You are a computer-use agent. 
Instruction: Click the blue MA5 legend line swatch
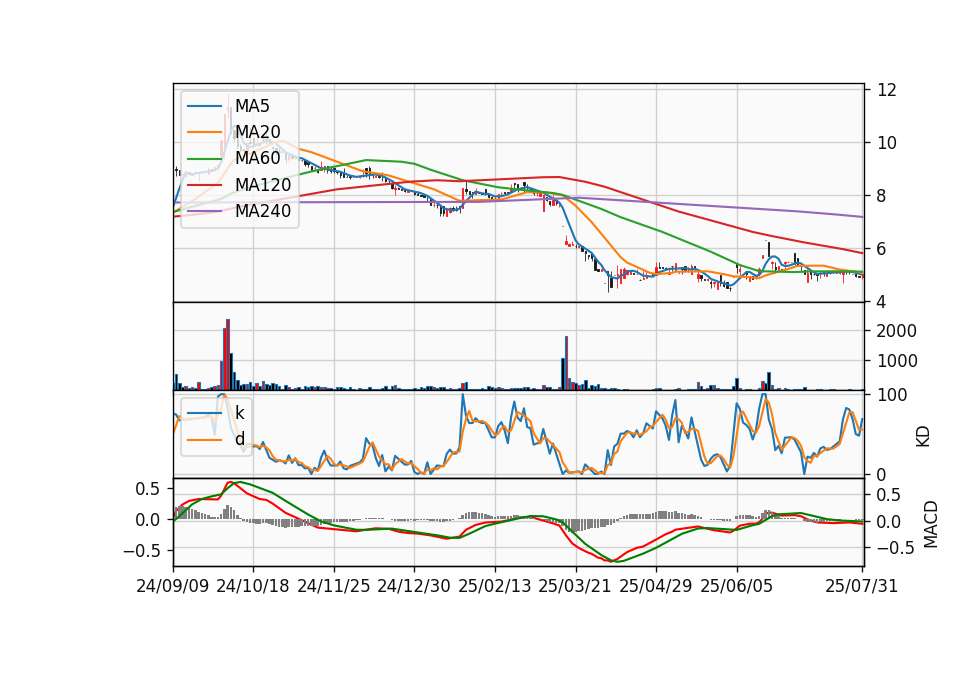[x=204, y=106]
